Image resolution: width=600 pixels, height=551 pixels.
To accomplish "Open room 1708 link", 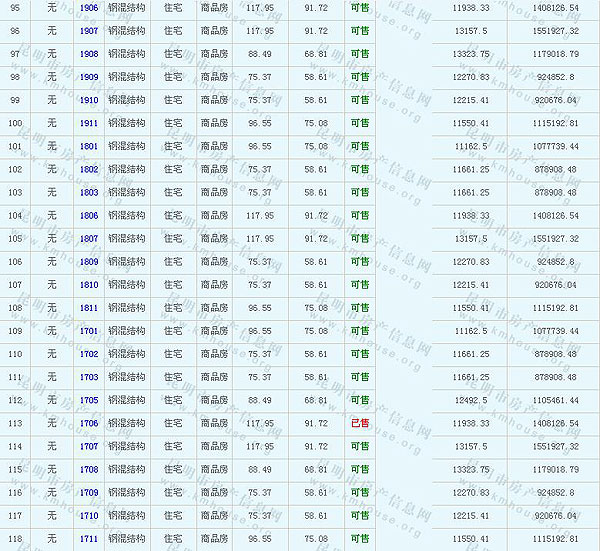I will (x=89, y=469).
